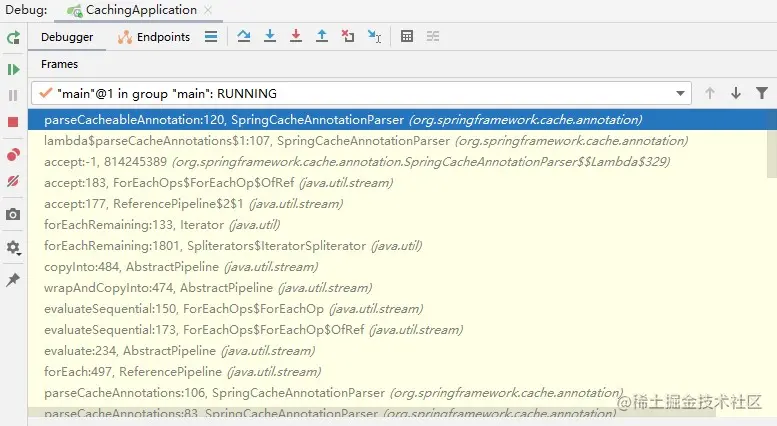Stop the debug session

click(x=13, y=122)
